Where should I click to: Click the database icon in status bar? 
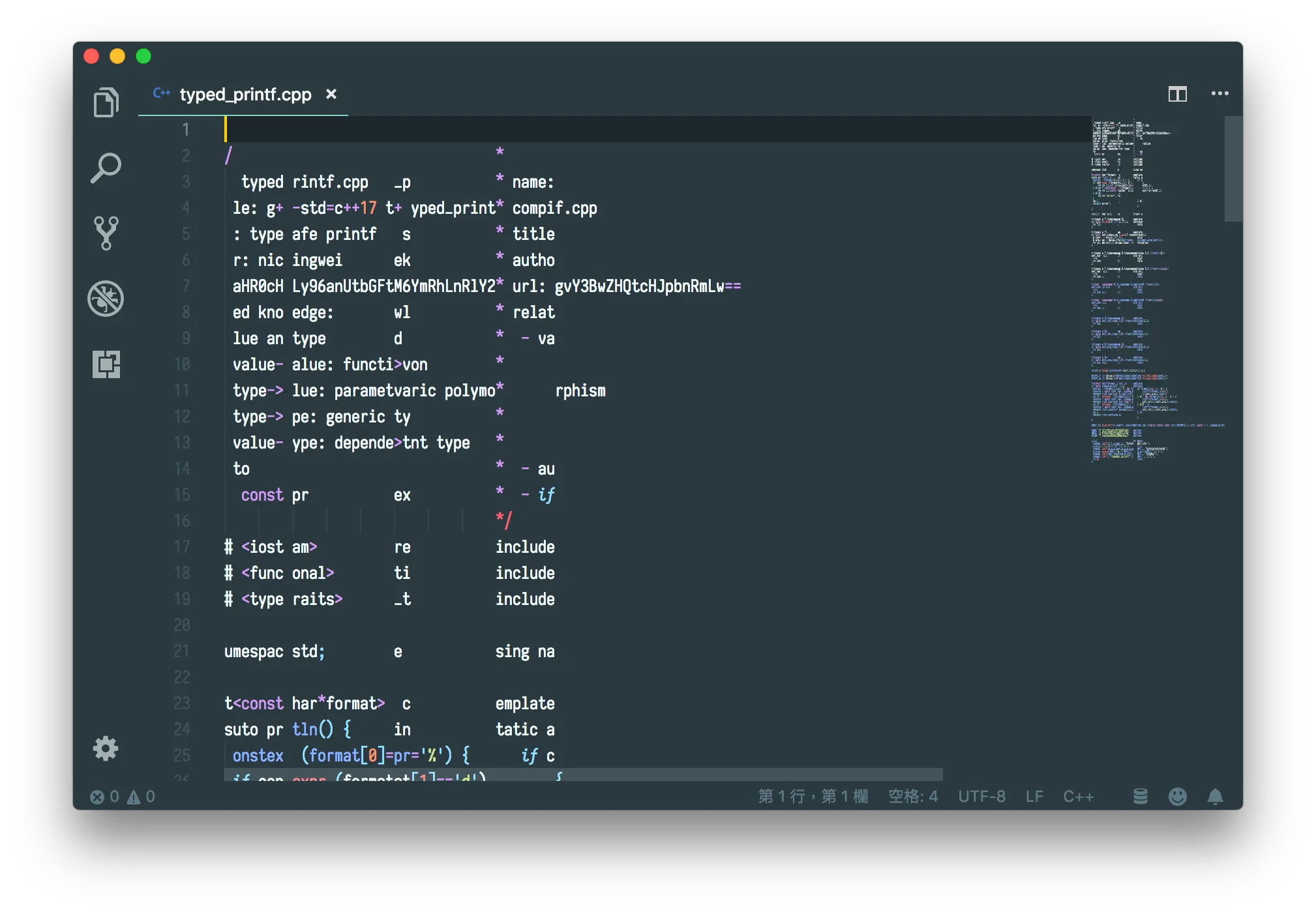[x=1140, y=797]
